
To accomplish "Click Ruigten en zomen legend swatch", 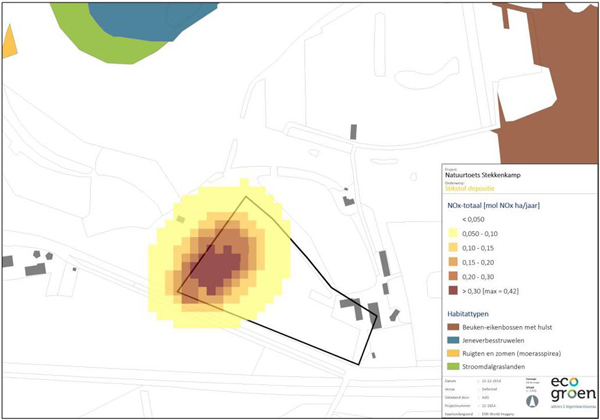I will click(455, 354).
